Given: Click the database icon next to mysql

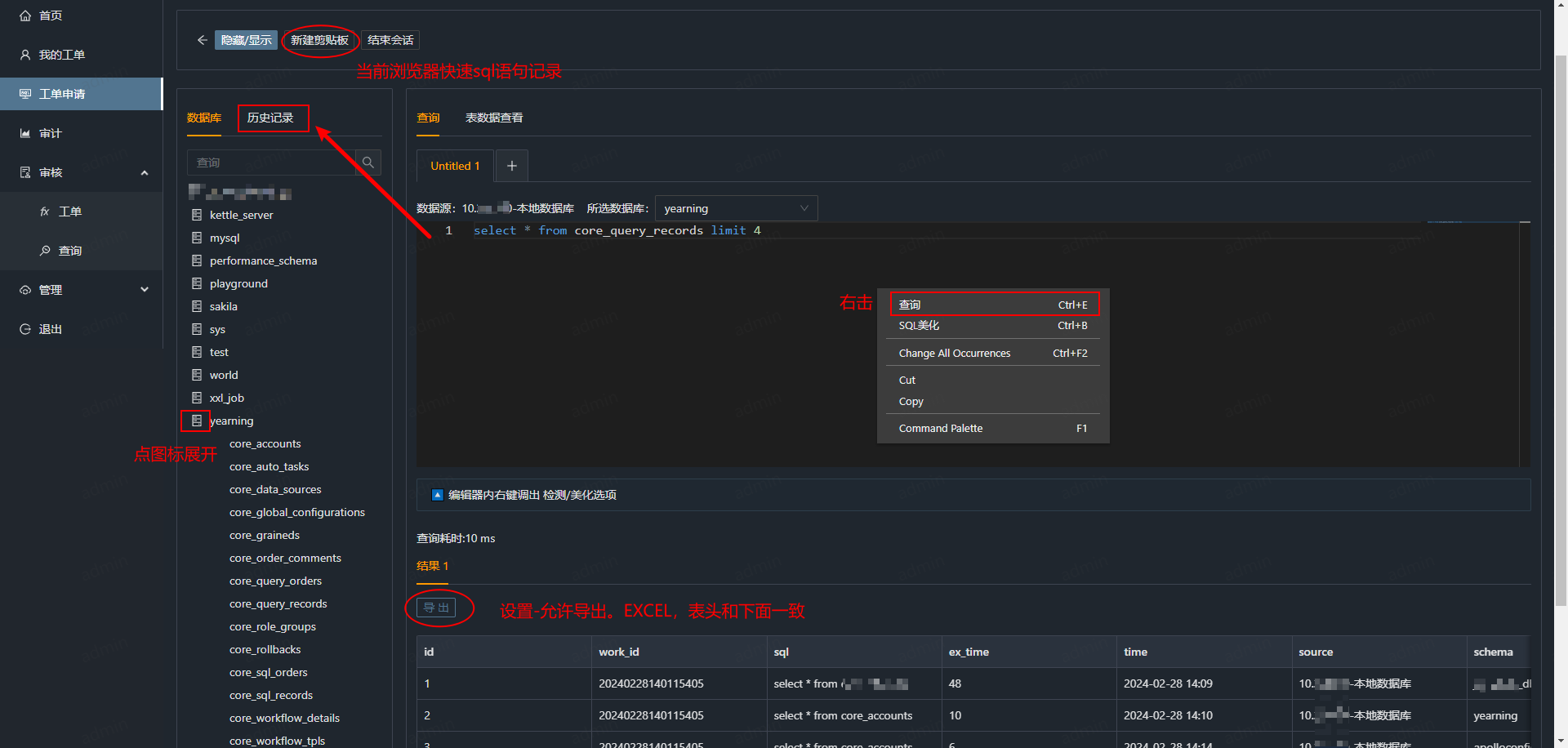Looking at the screenshot, I should 196,238.
